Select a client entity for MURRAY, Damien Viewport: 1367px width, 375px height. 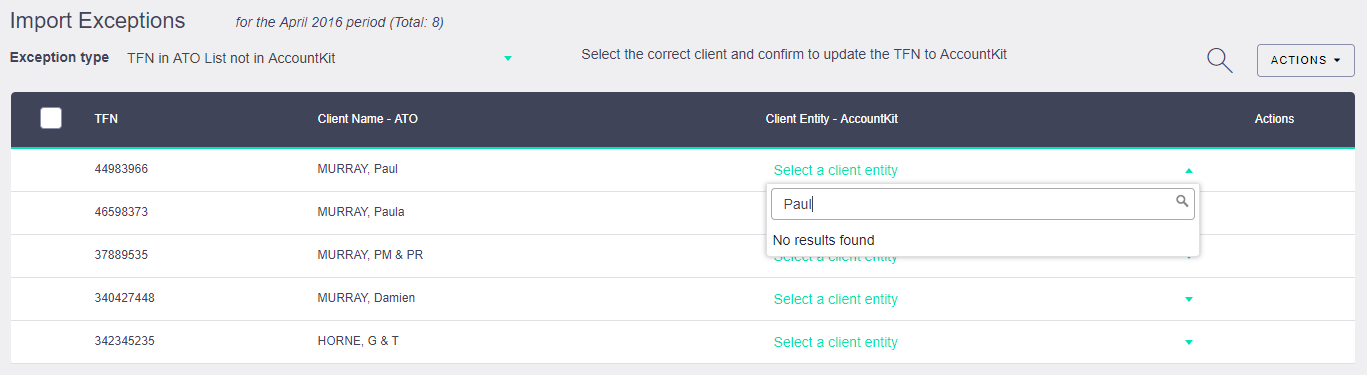(x=835, y=299)
